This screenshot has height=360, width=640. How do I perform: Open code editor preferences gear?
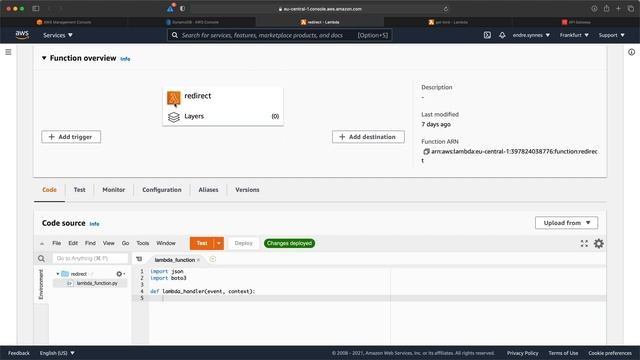[599, 244]
